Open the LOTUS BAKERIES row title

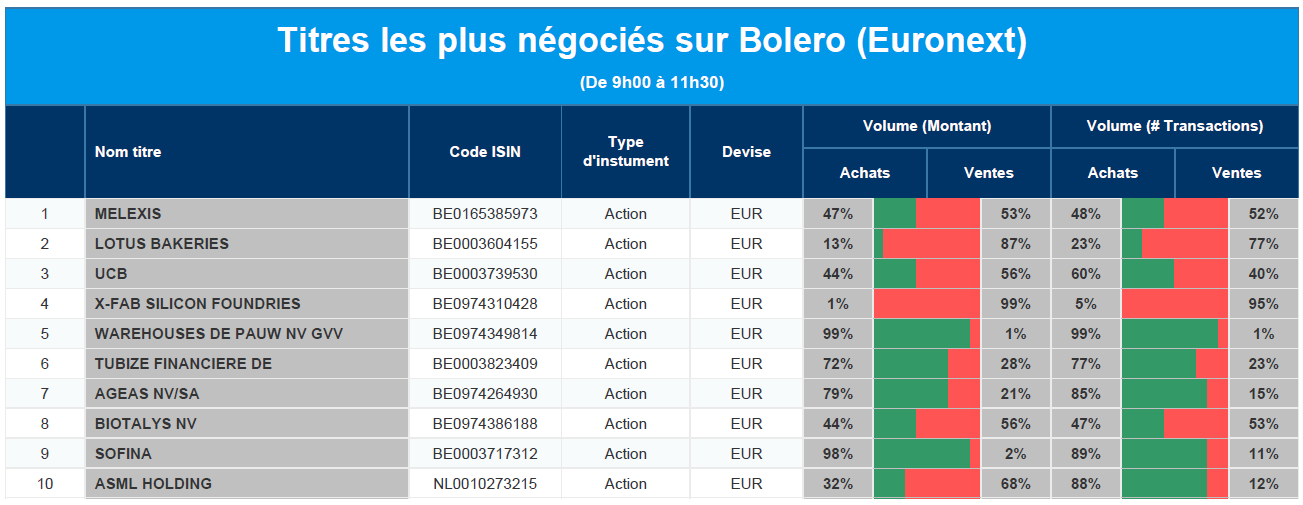tap(162, 244)
